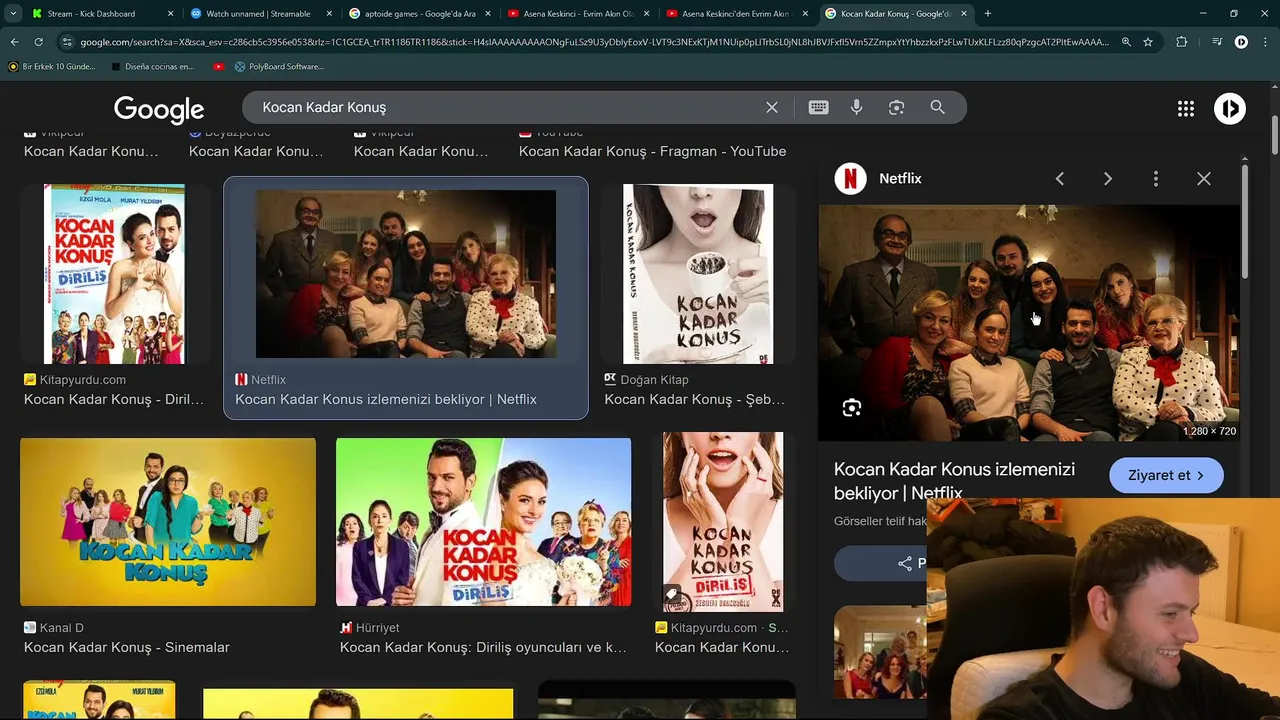Open related image below the preview
The width and height of the screenshot is (1280, 720).
pyautogui.click(x=880, y=651)
